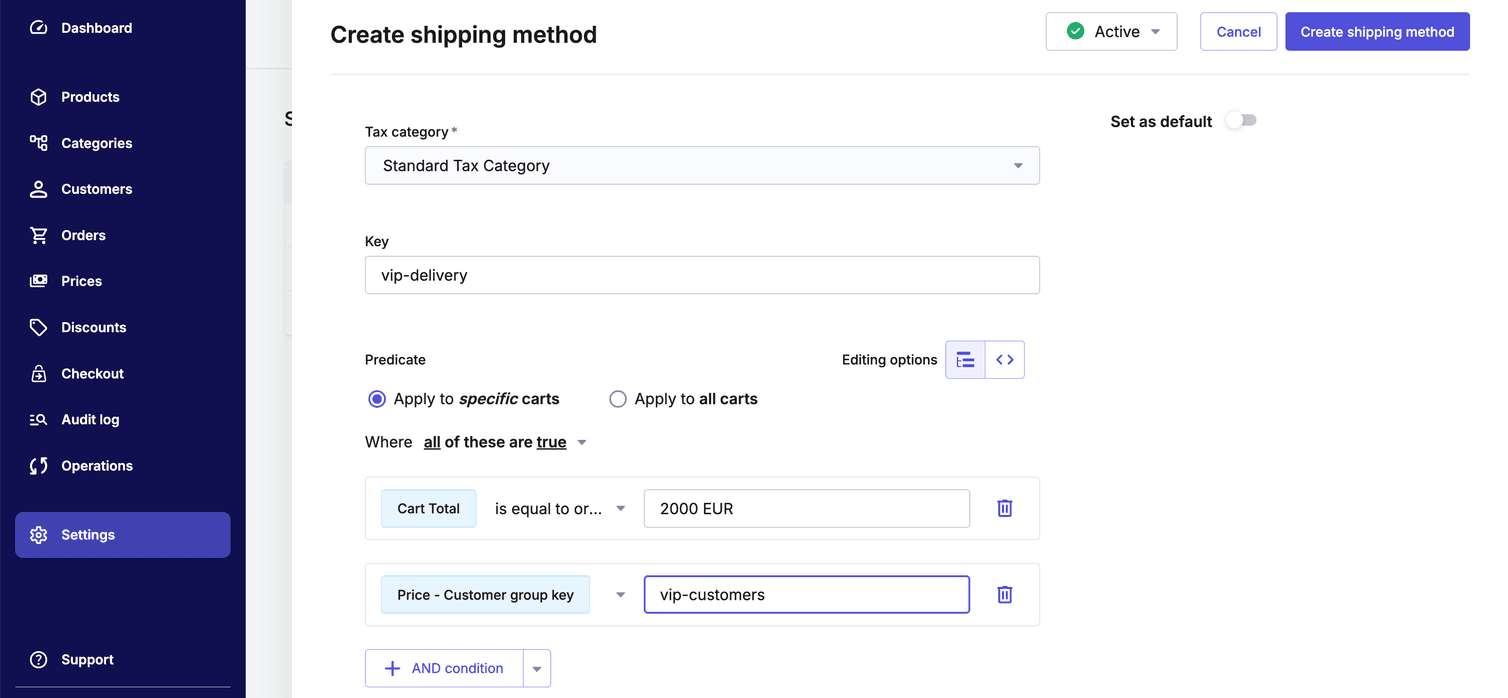Navigate to Discounts
The width and height of the screenshot is (1508, 698).
pyautogui.click(x=93, y=327)
